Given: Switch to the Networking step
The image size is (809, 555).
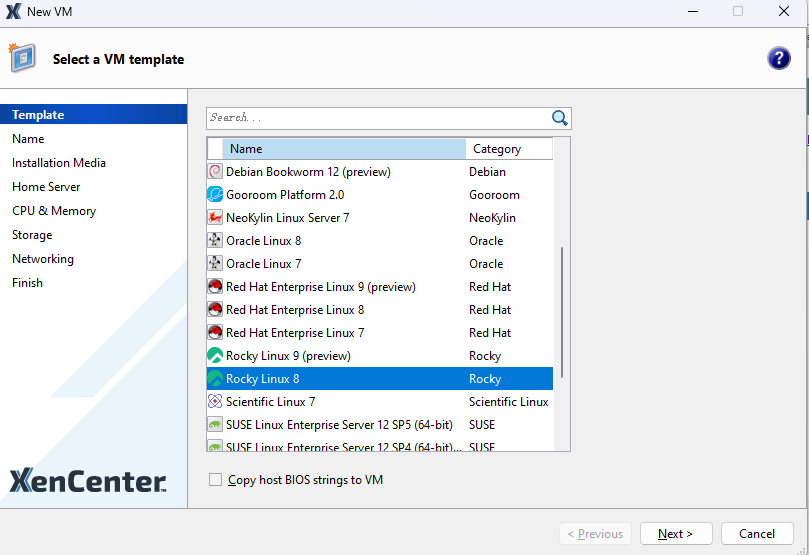Looking at the screenshot, I should coord(43,259).
